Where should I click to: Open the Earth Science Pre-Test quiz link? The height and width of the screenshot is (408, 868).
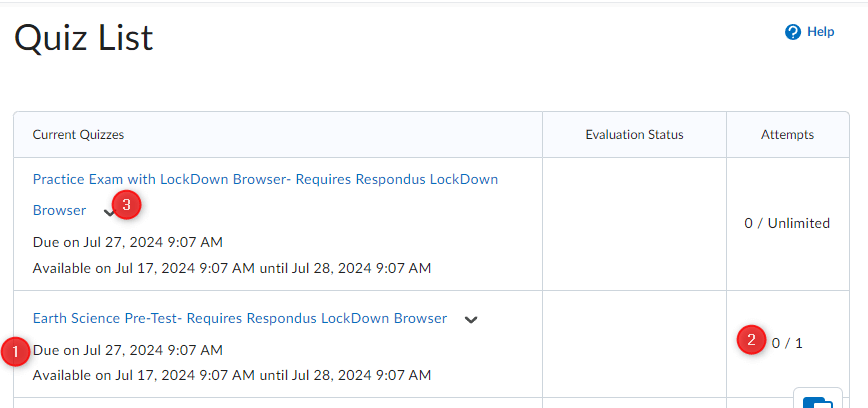pos(239,319)
